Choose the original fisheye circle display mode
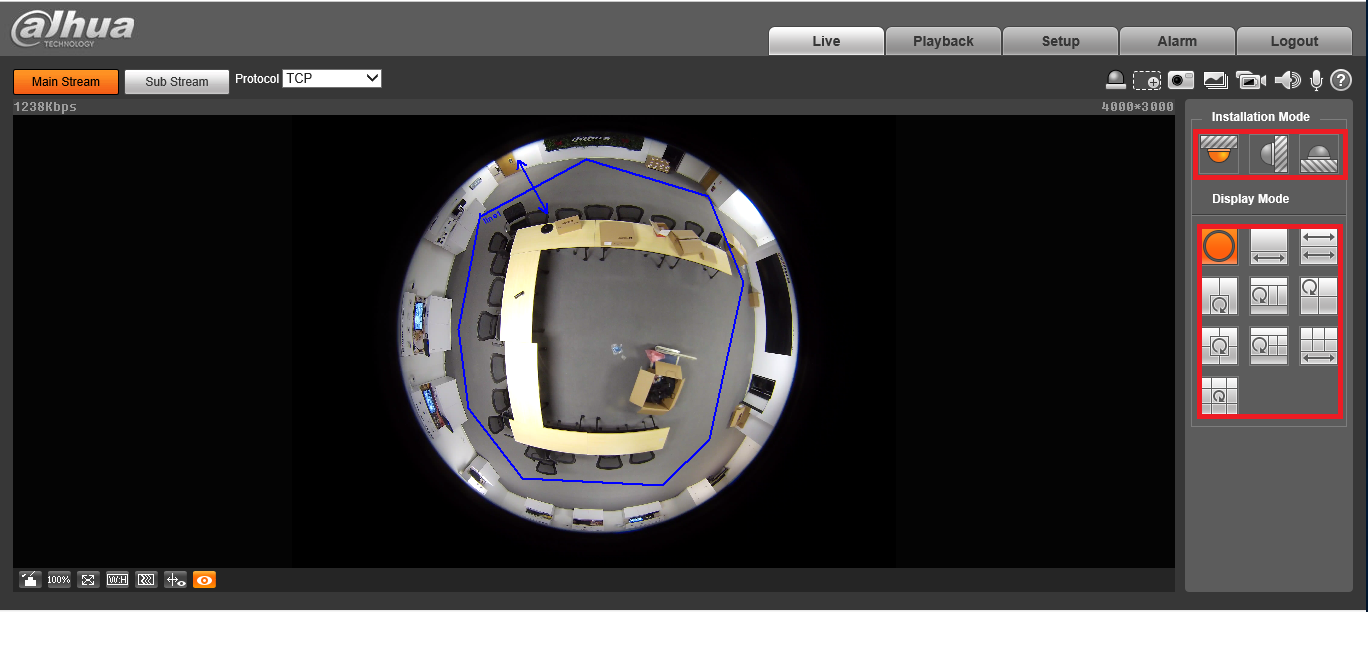The height and width of the screenshot is (648, 1368). tap(1219, 246)
